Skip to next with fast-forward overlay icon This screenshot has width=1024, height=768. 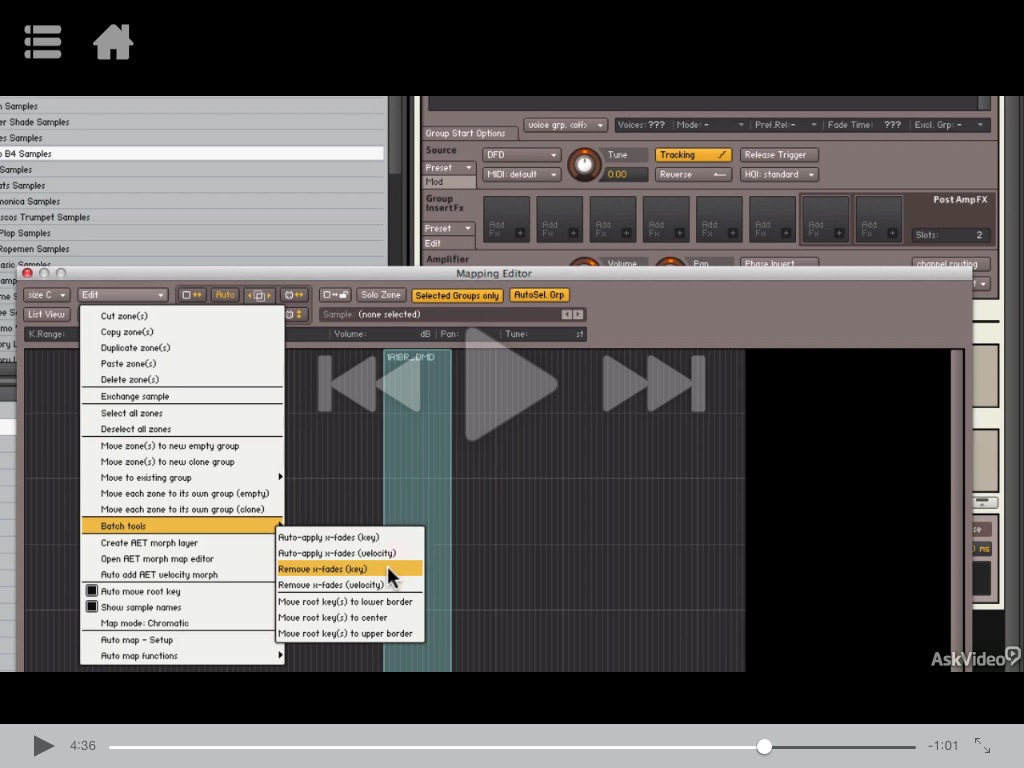pos(653,383)
